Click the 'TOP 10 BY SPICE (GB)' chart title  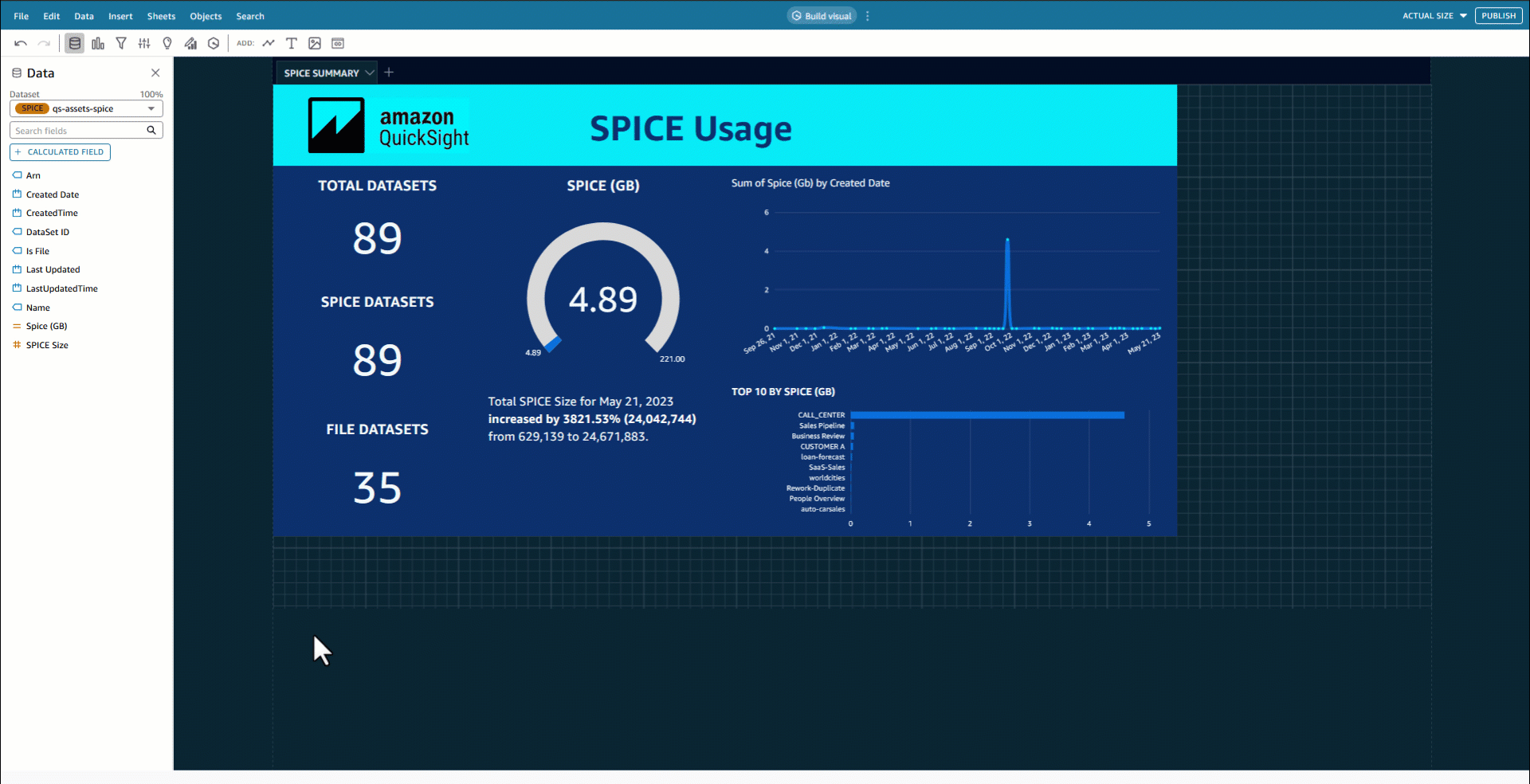coord(783,392)
